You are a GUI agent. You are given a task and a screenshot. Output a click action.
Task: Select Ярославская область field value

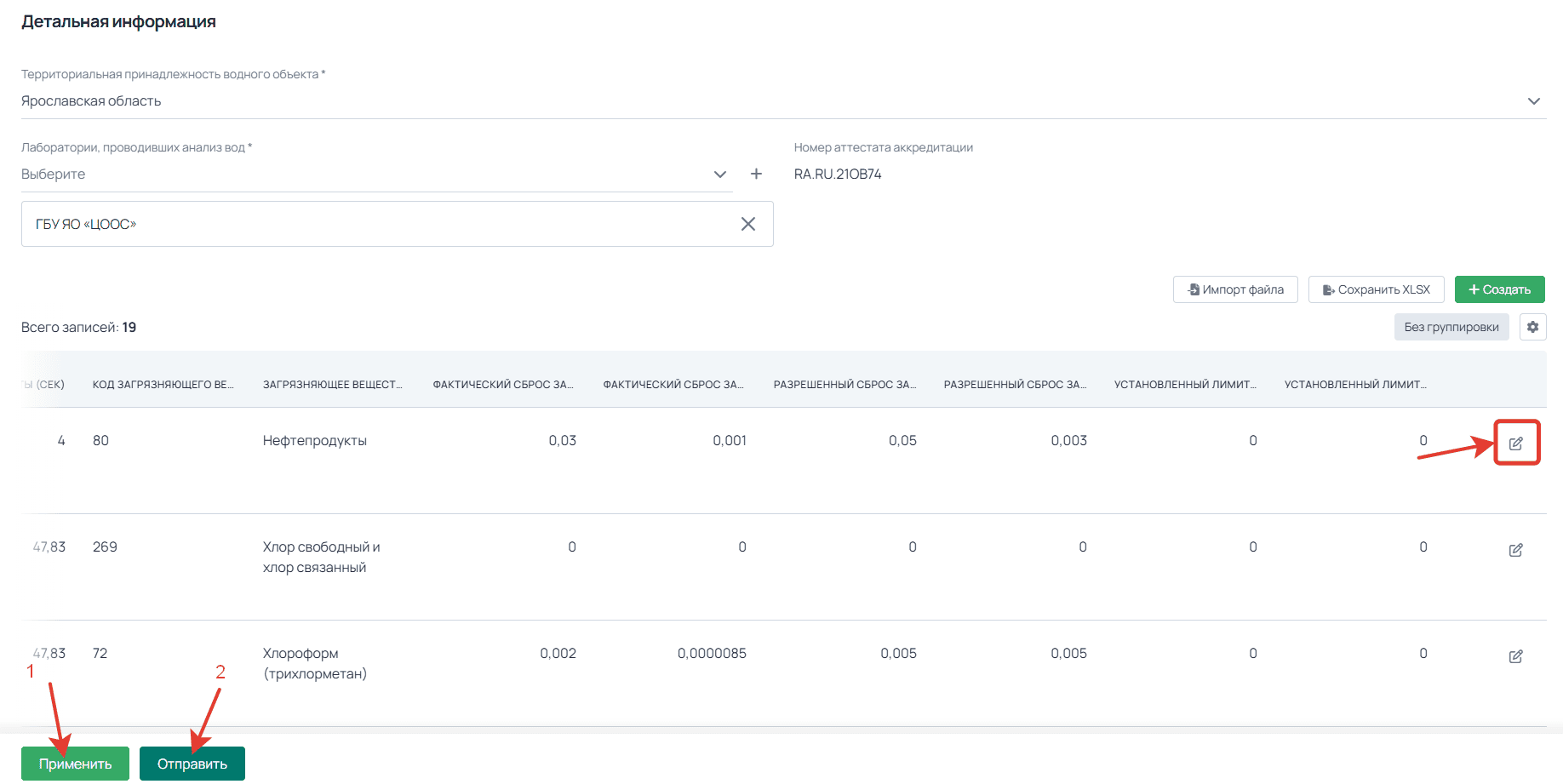(91, 101)
